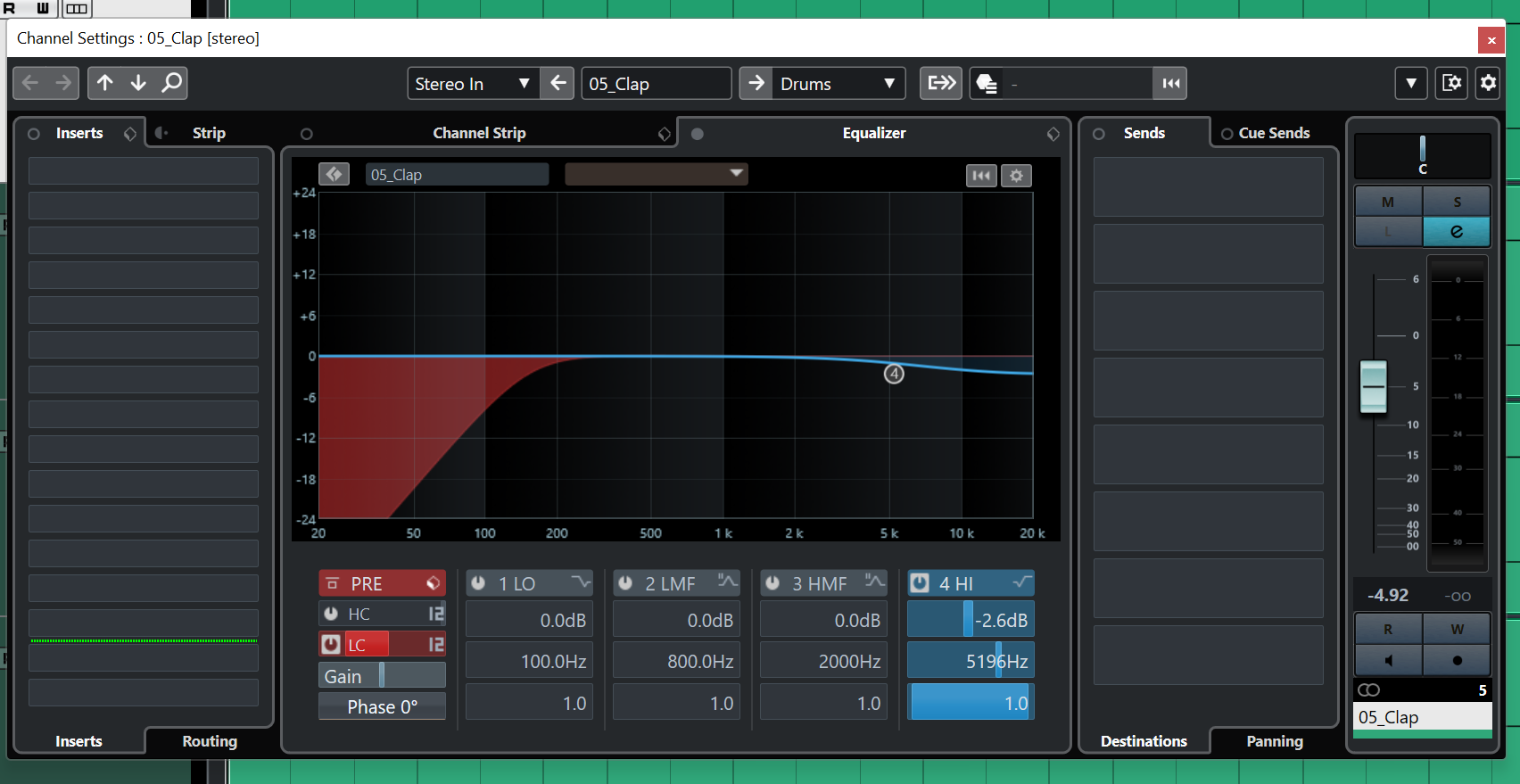Click the PRE Gain slider
Screen dimensions: 1520x784
tap(382, 675)
